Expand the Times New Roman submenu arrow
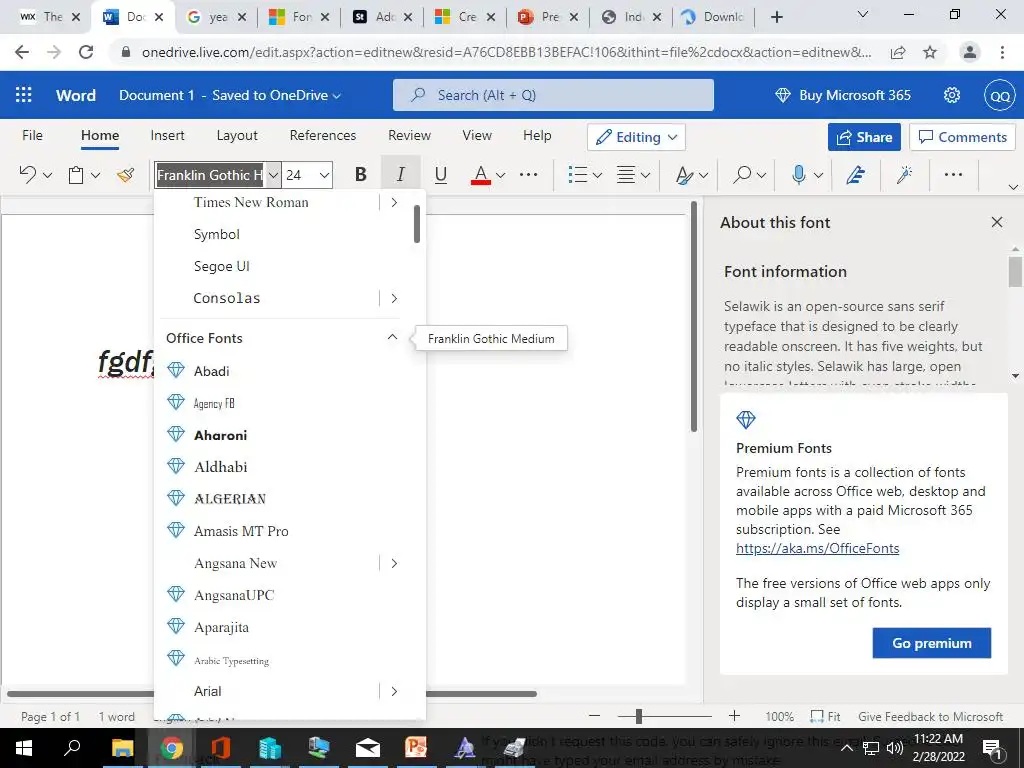The height and width of the screenshot is (768, 1024). (394, 202)
